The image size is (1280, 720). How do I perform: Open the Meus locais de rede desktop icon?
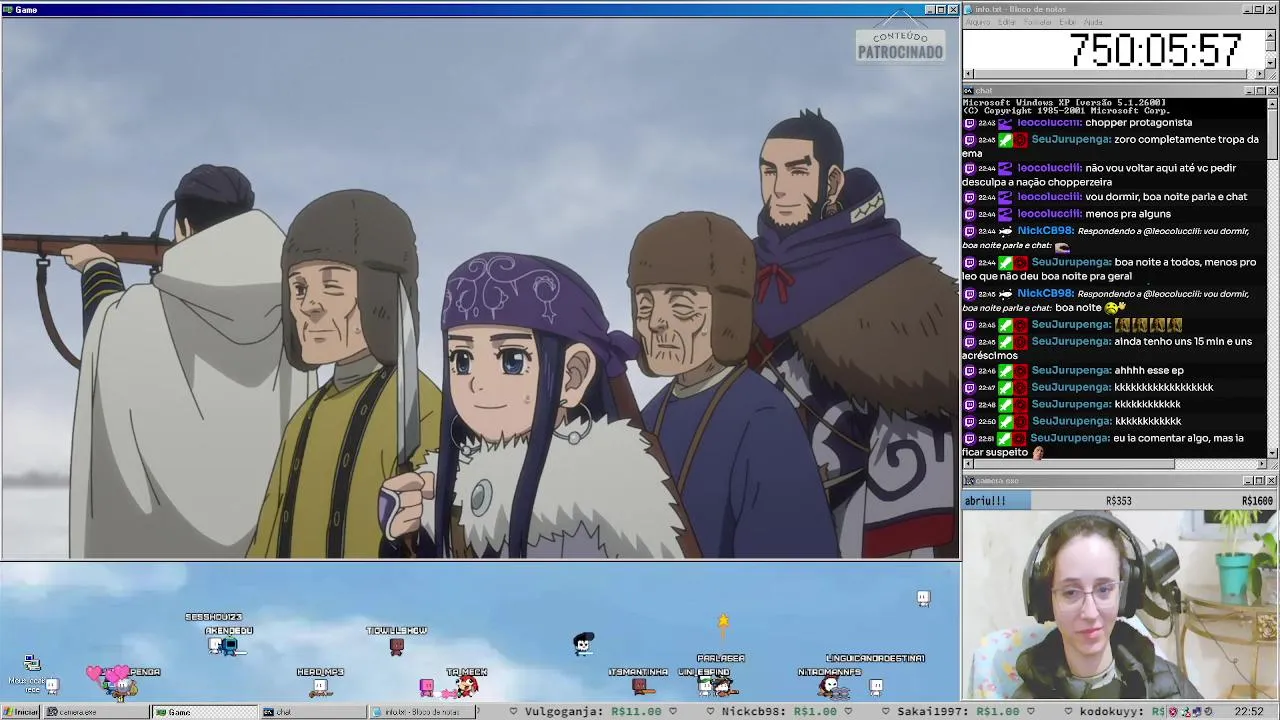[x=30, y=673]
